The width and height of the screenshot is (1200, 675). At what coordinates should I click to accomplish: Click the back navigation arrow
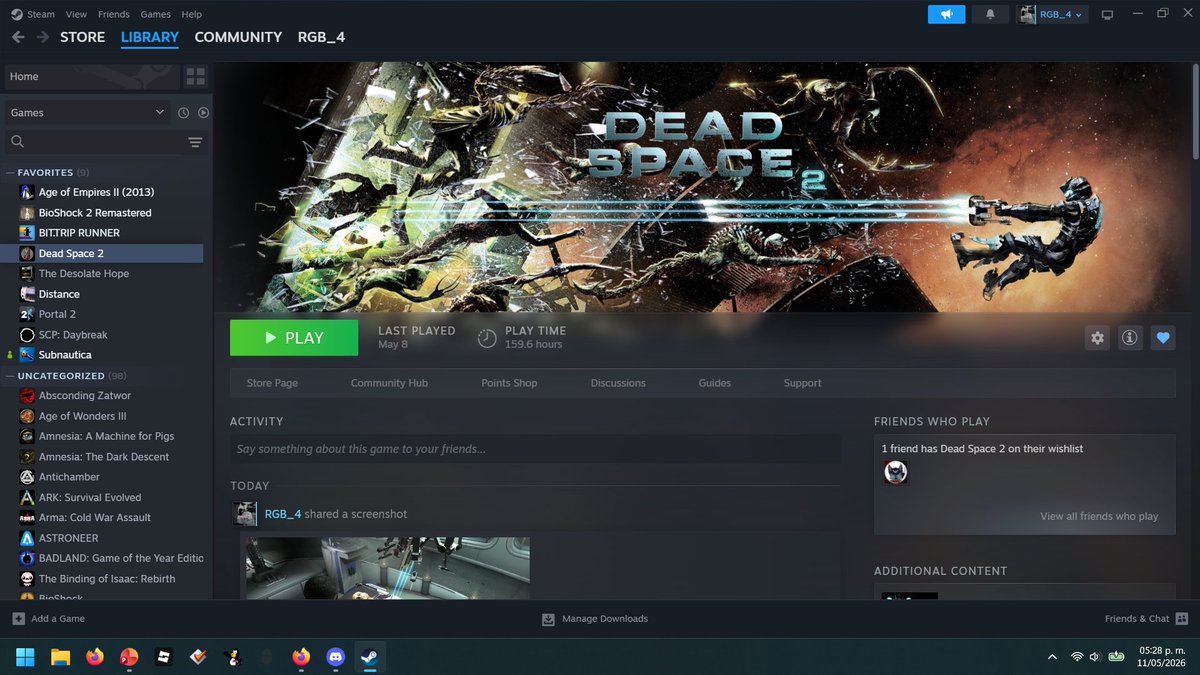pos(18,37)
